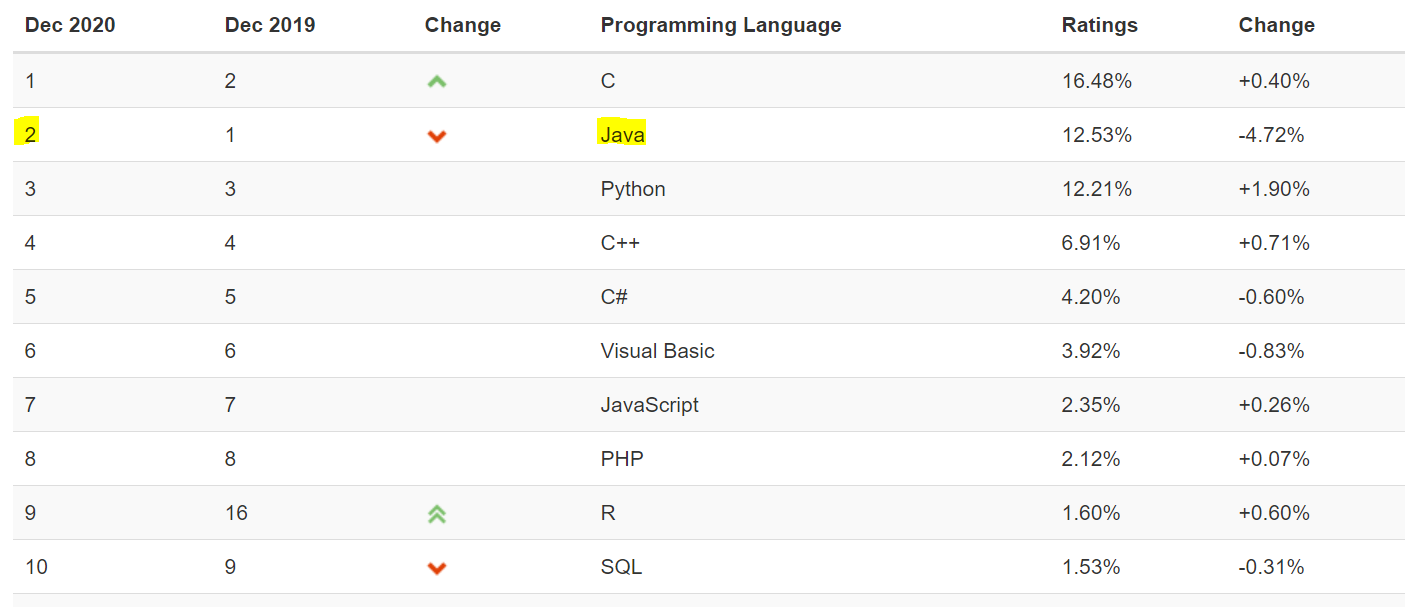The image size is (1417, 607).
Task: Click the +0.71% change for C++
Action: click(1274, 243)
